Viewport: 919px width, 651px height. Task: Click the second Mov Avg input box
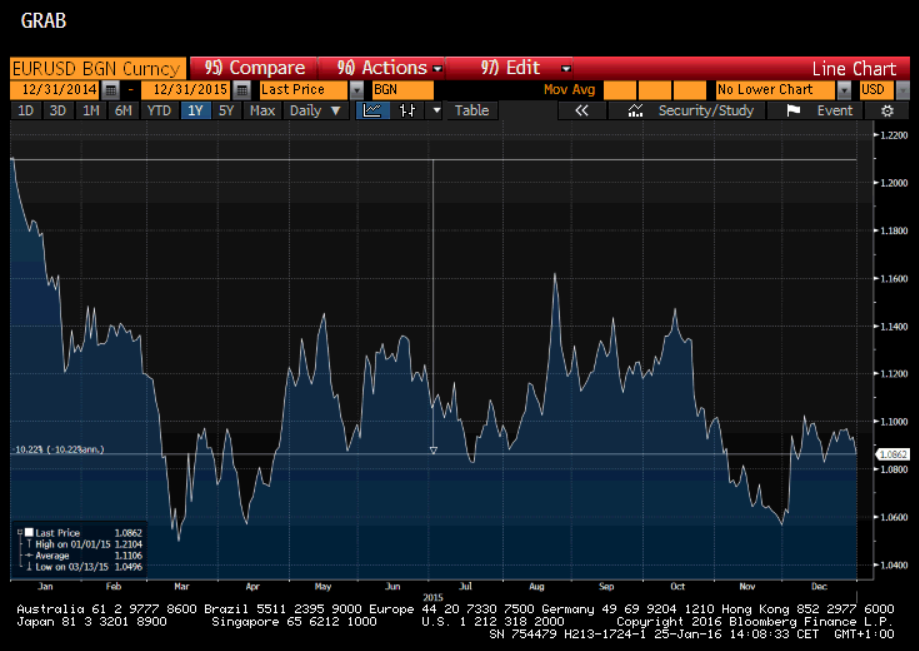(655, 90)
